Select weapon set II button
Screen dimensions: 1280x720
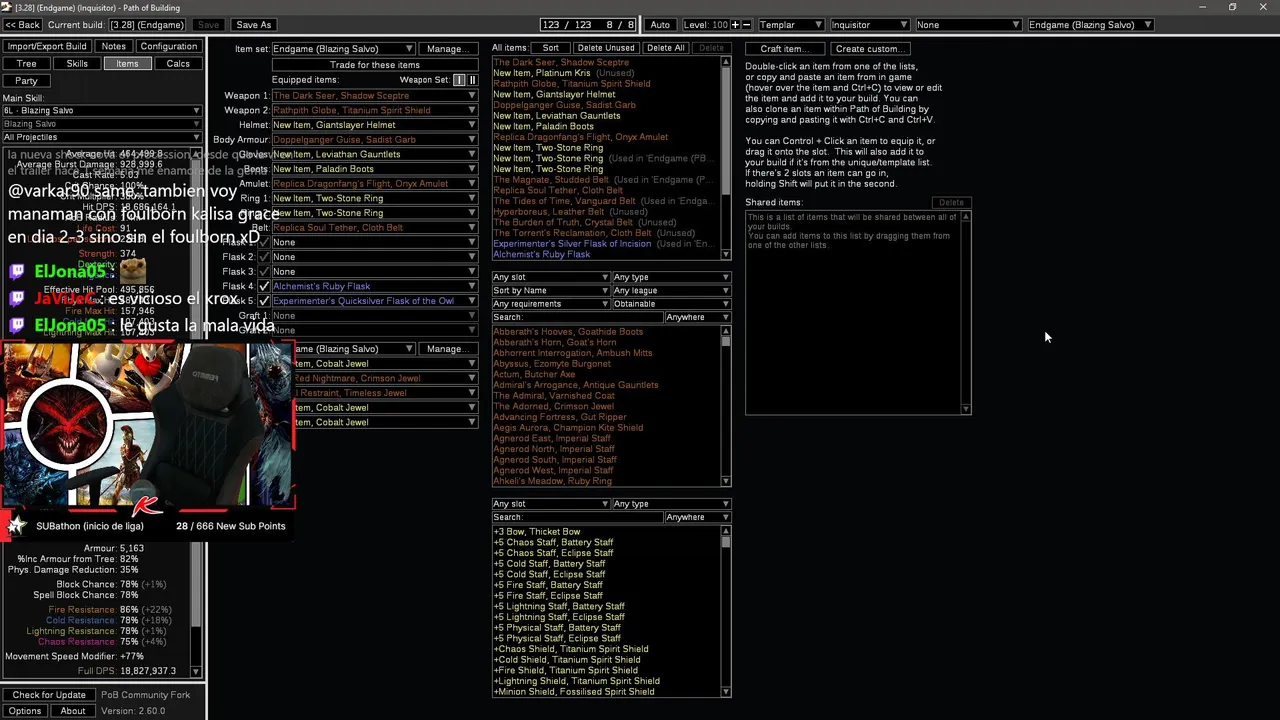[x=472, y=80]
